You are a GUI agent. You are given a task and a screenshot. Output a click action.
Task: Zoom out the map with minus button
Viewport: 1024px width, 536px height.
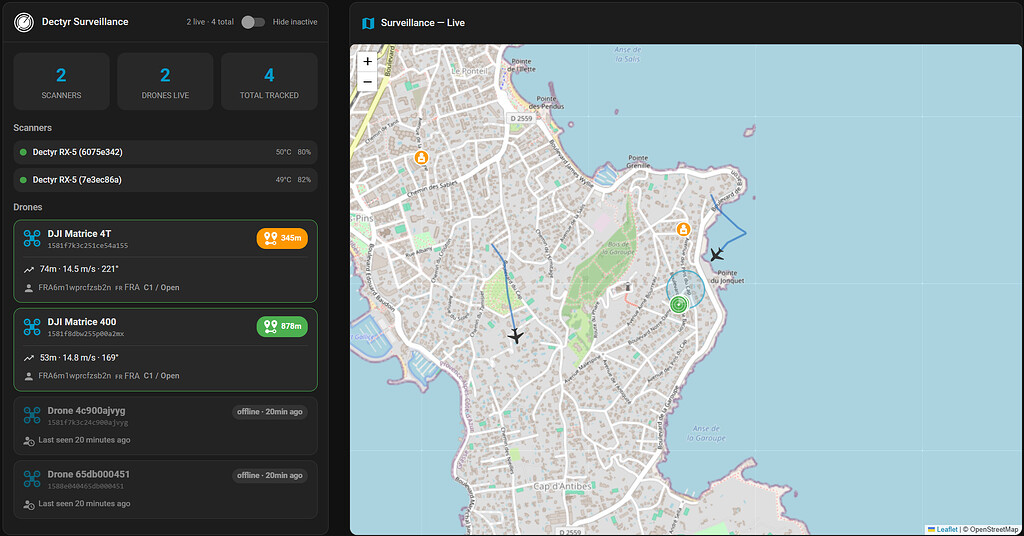pyautogui.click(x=368, y=82)
